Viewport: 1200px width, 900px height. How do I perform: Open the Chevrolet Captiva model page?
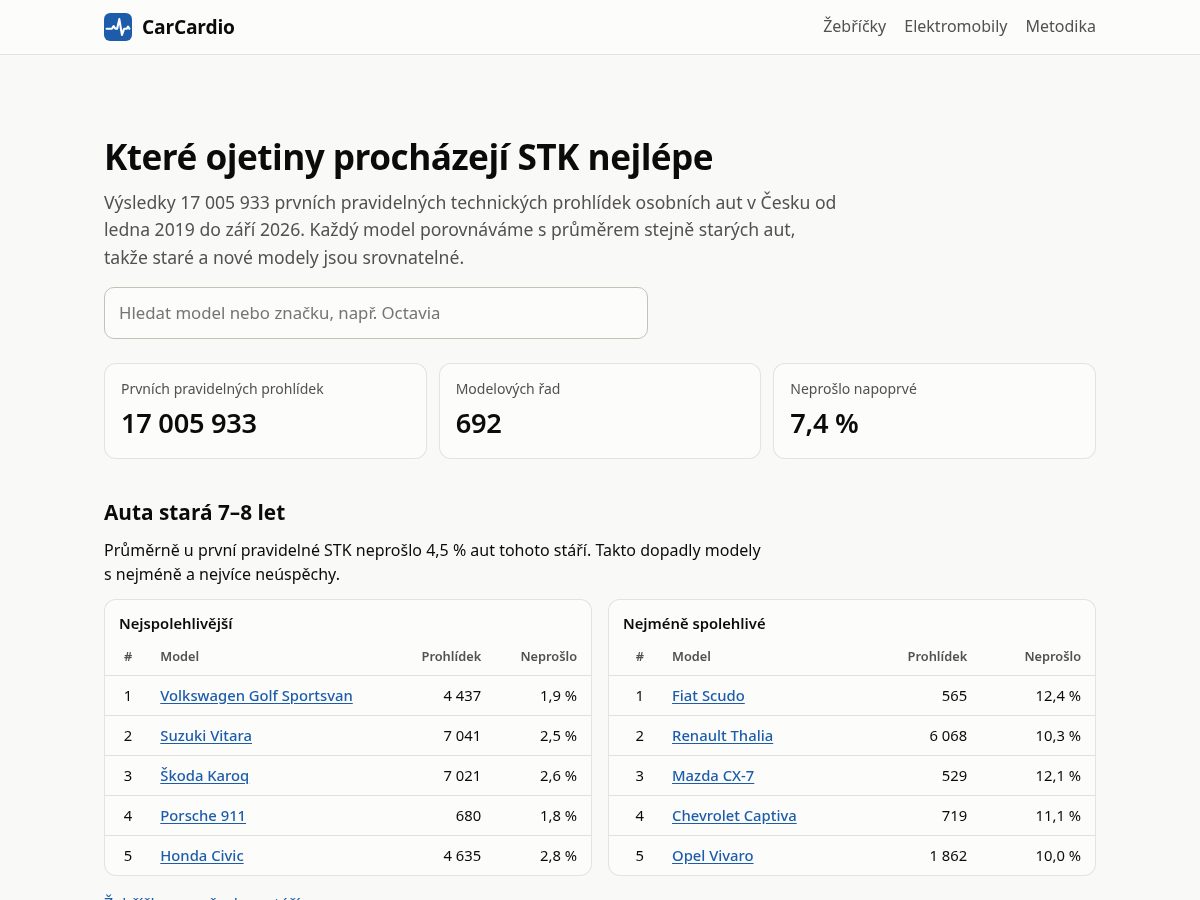(x=734, y=816)
